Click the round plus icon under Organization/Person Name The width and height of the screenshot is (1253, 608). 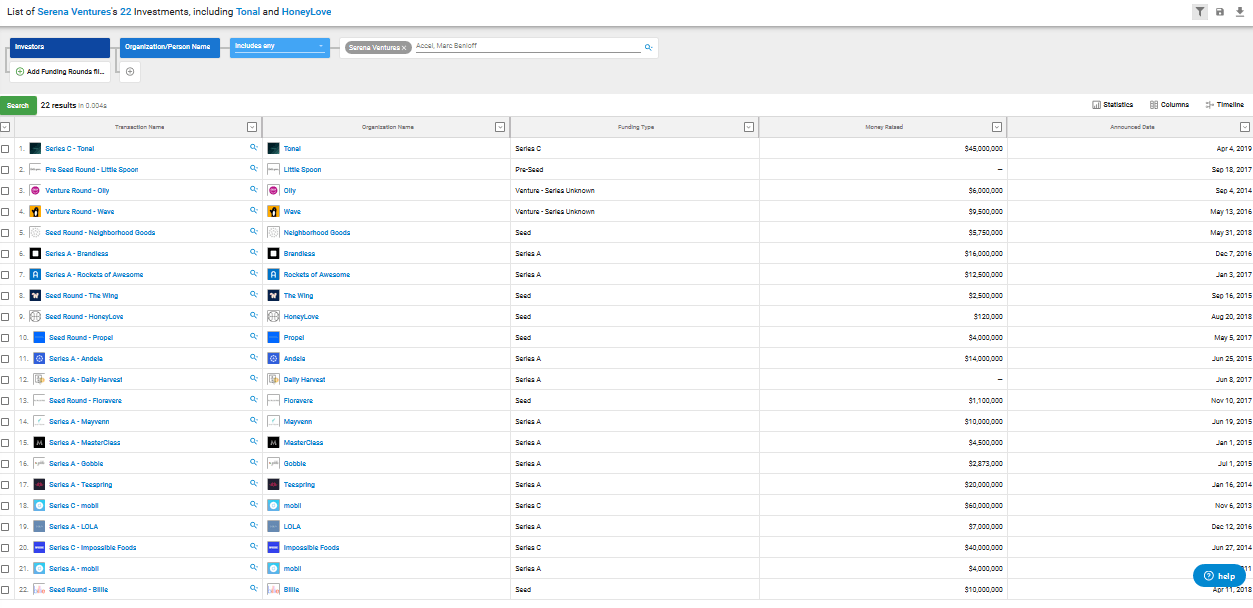pyautogui.click(x=131, y=72)
